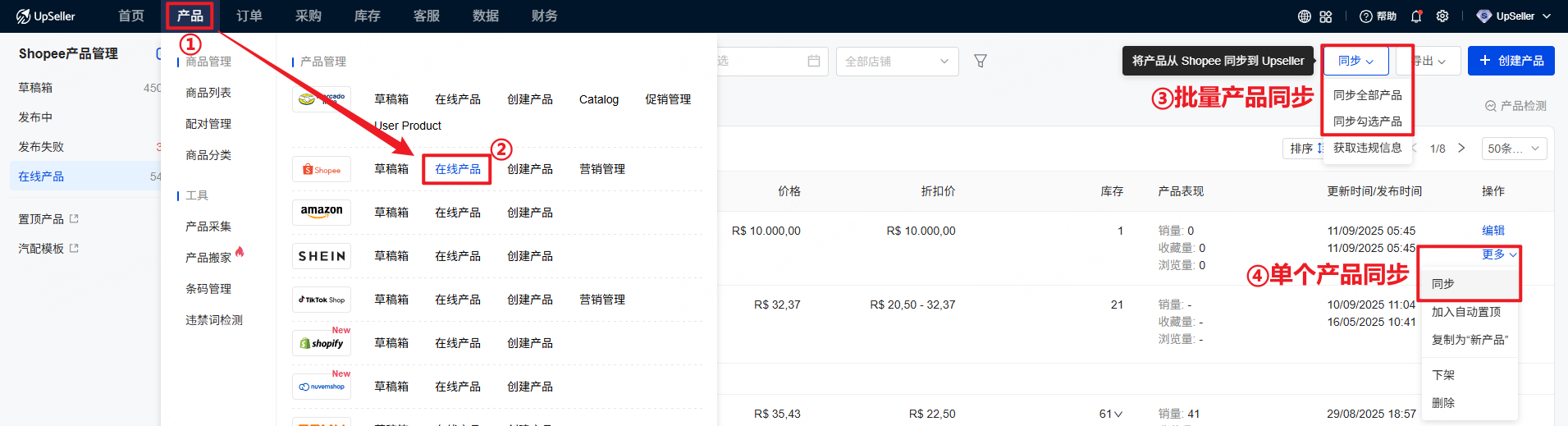Select 同步全部产品 from sync menu
This screenshot has height=426, width=1568.
point(1367,95)
